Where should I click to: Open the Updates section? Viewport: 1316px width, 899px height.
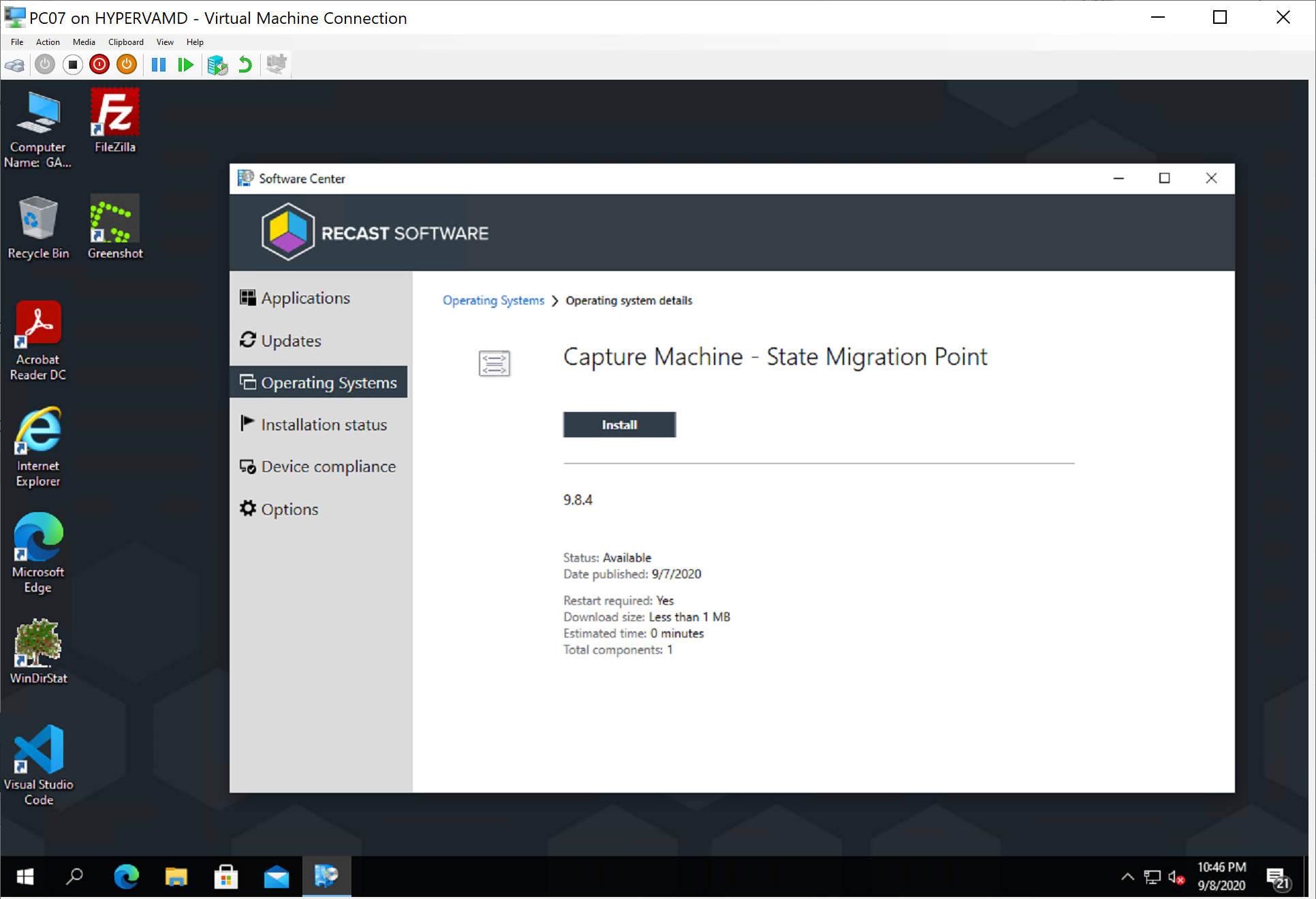pos(291,341)
